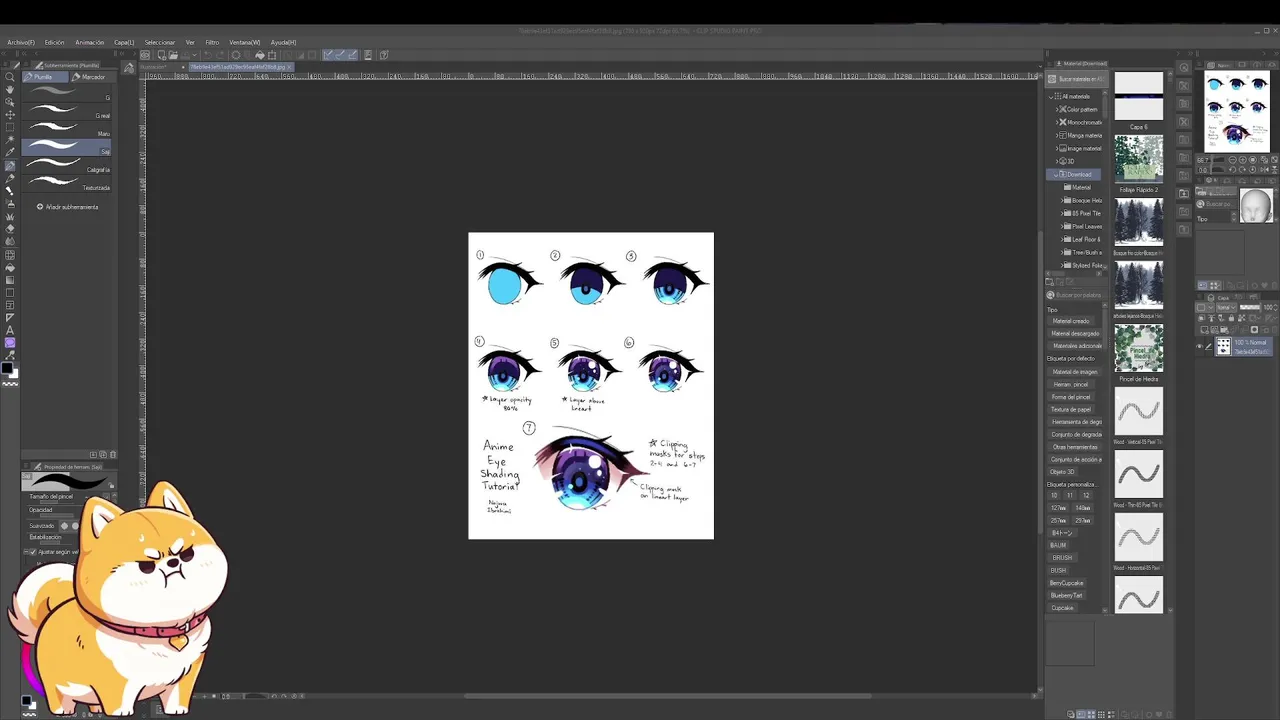Image resolution: width=1280 pixels, height=720 pixels.
Task: Open the Archivo(F) menu
Action: coord(21,42)
